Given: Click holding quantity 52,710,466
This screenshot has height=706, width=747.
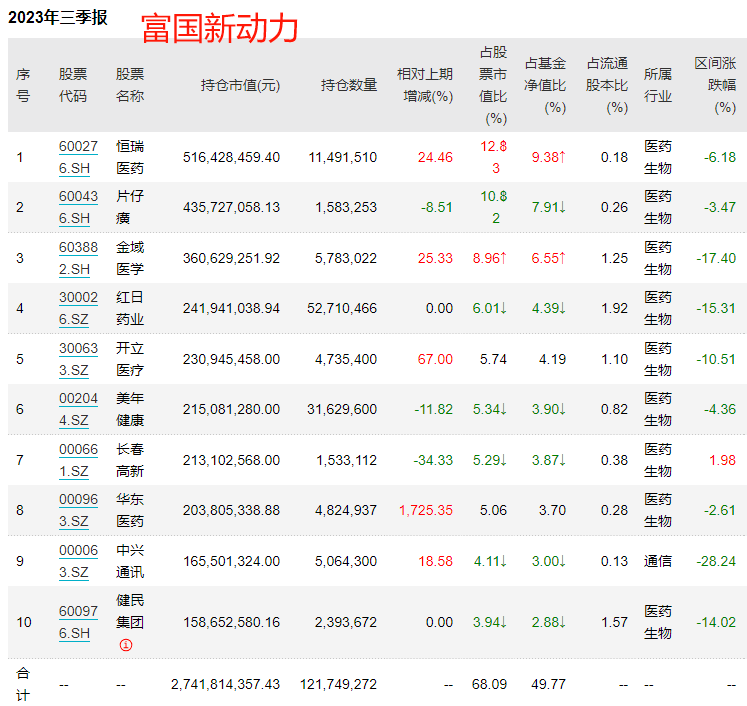Looking at the screenshot, I should (x=342, y=308).
